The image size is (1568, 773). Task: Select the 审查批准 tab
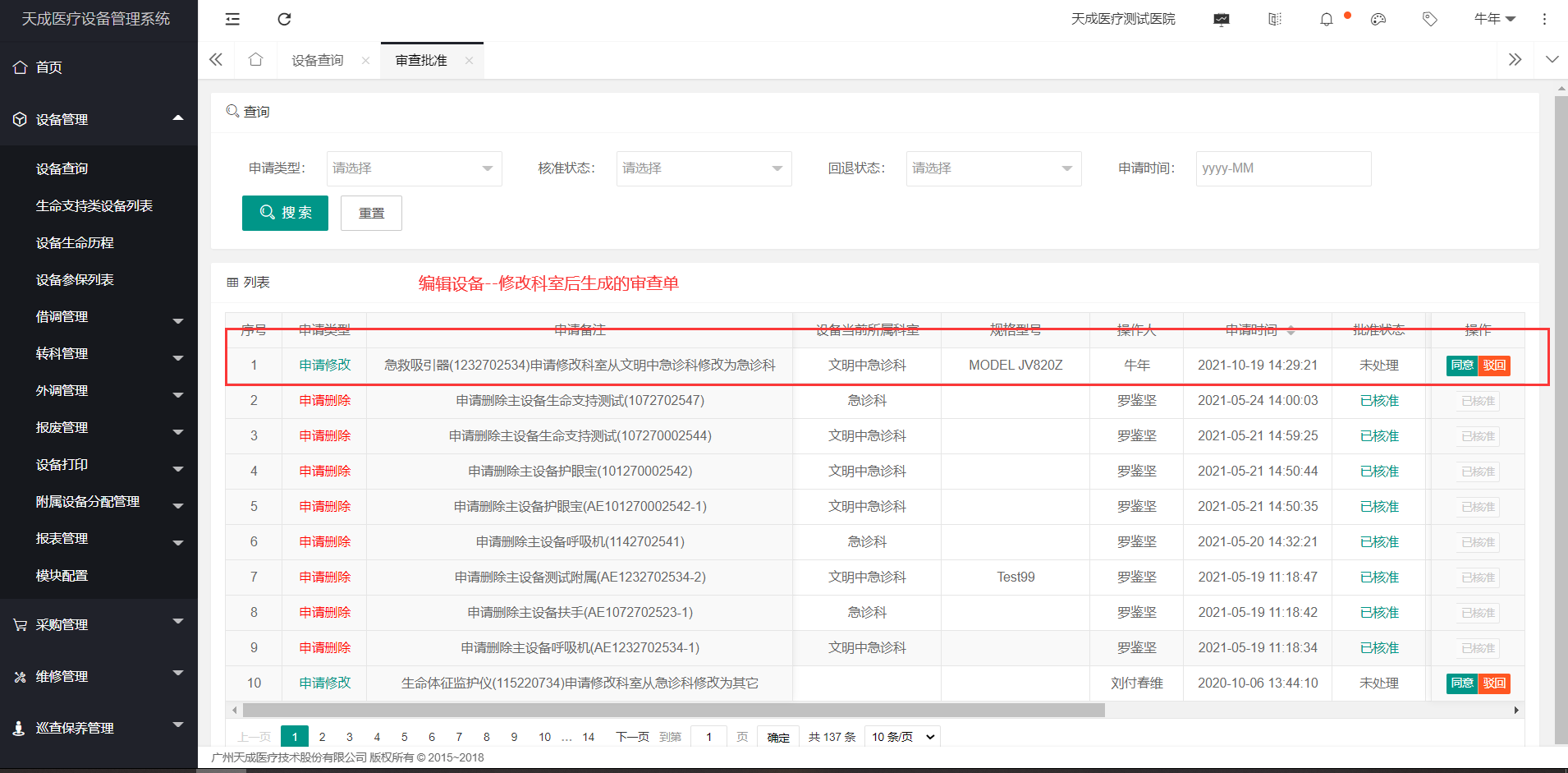421,61
